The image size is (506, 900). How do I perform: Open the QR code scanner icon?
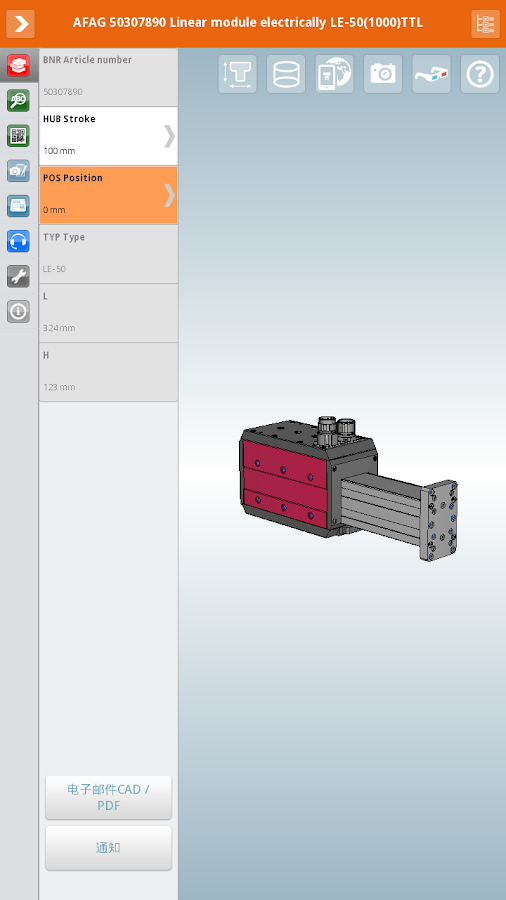tap(18, 135)
